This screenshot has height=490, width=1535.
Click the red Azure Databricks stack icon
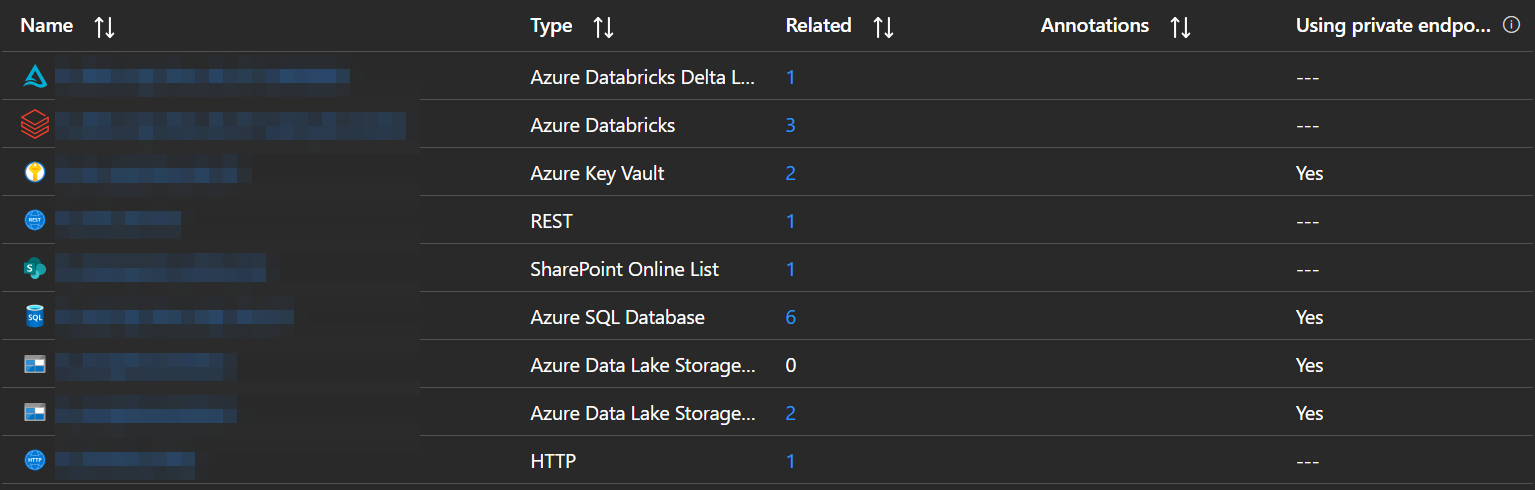coord(35,125)
